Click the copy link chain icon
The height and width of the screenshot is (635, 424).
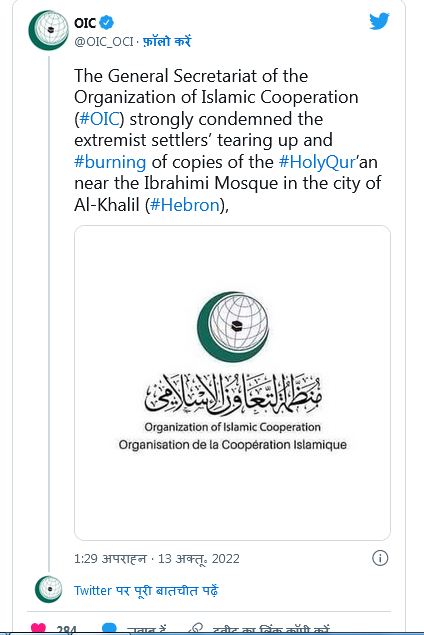coord(196,629)
